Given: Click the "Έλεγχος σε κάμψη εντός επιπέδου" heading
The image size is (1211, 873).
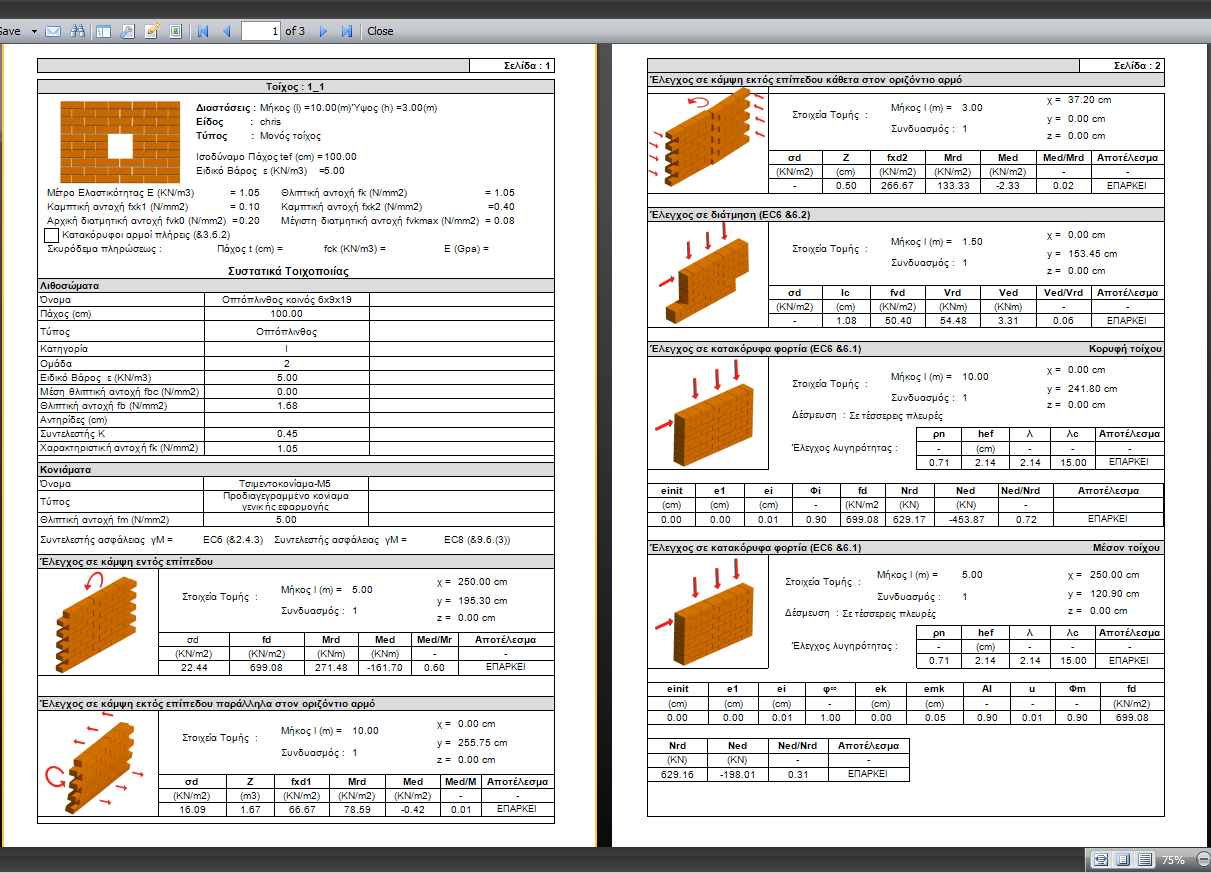Looking at the screenshot, I should [x=126, y=561].
